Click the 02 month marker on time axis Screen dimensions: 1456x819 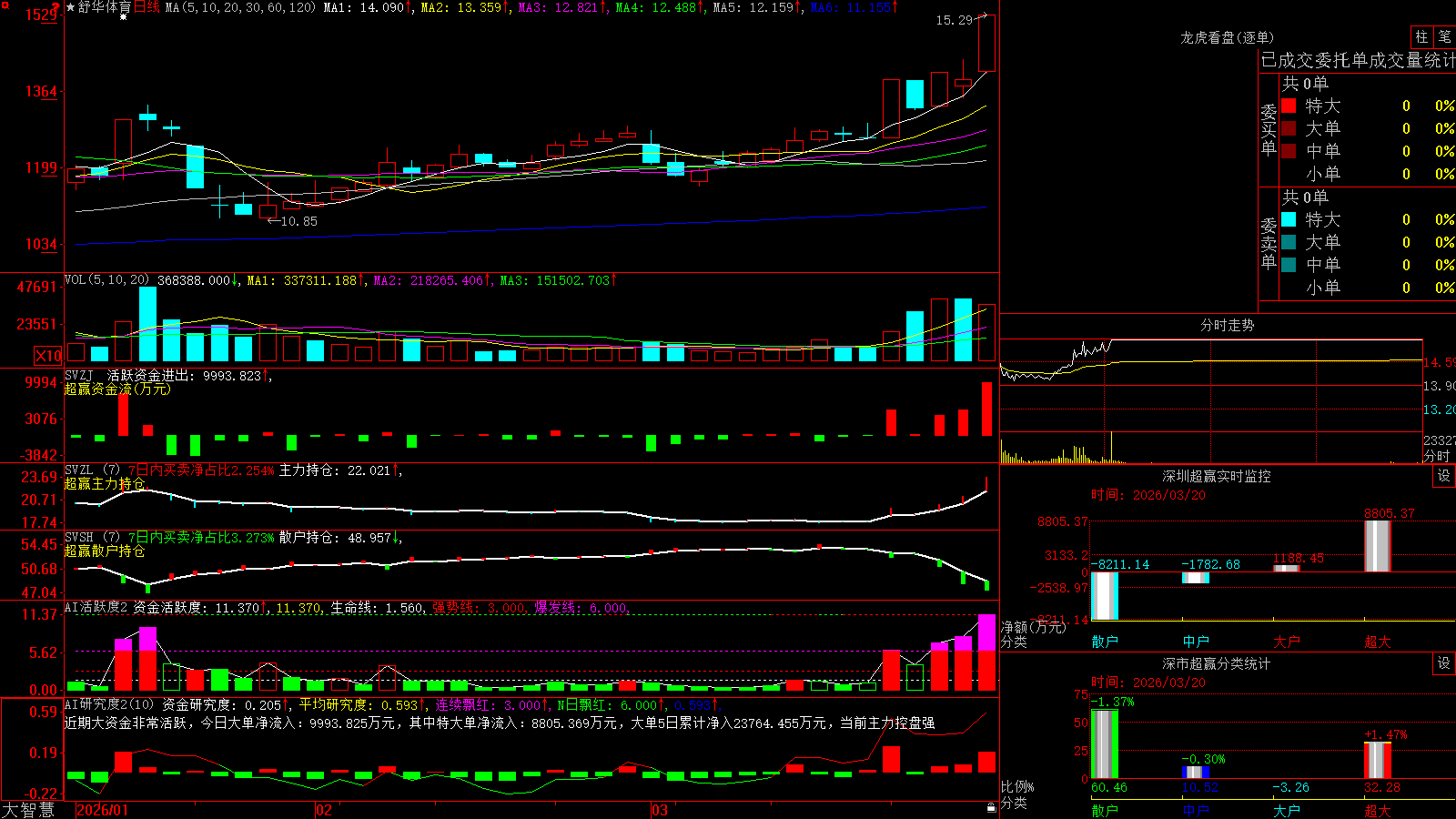[324, 810]
